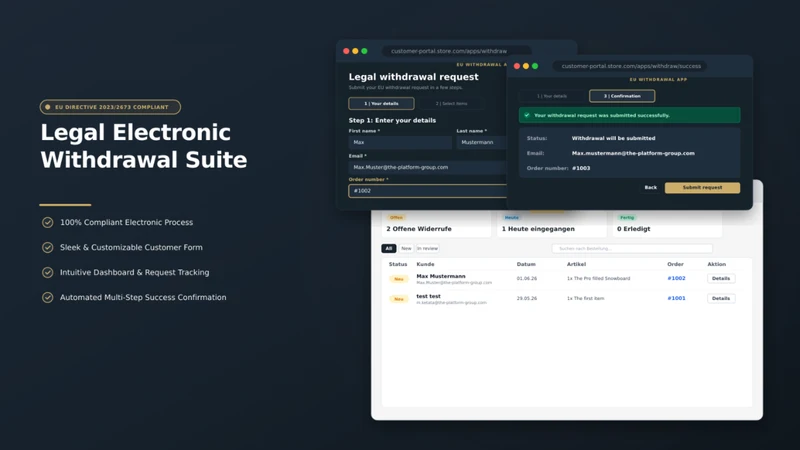The image size is (800, 450).
Task: Click article '1x The Pro filled Snowboard'
Action: coord(598,279)
